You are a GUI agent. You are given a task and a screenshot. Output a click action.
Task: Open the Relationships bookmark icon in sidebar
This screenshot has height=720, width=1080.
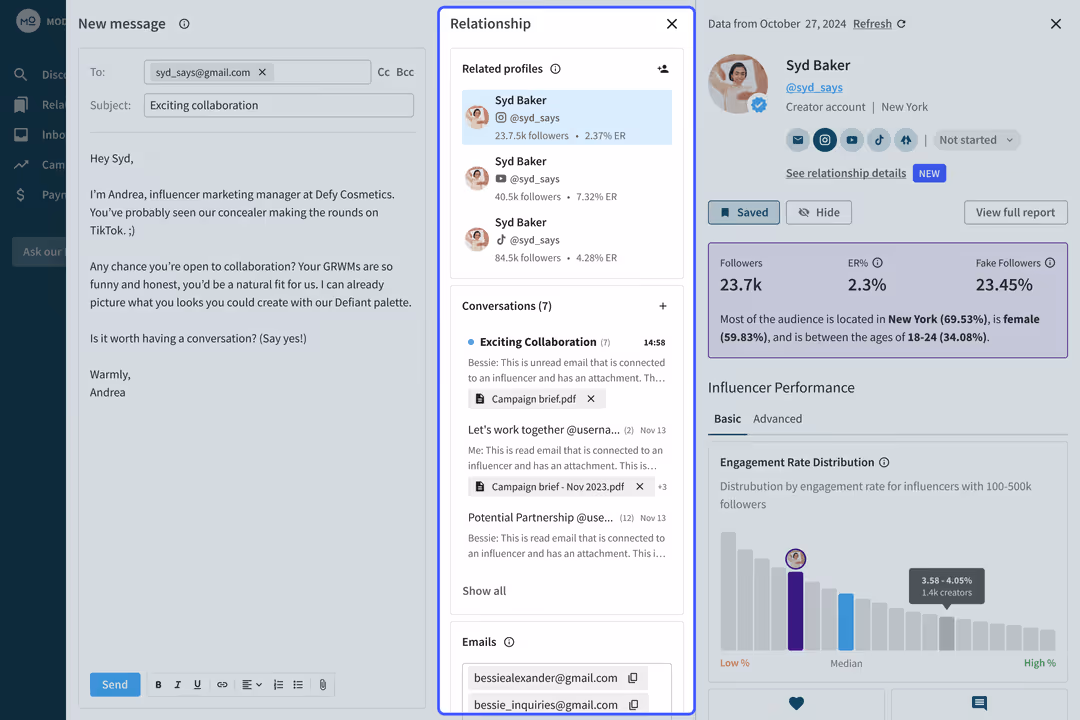(21, 105)
